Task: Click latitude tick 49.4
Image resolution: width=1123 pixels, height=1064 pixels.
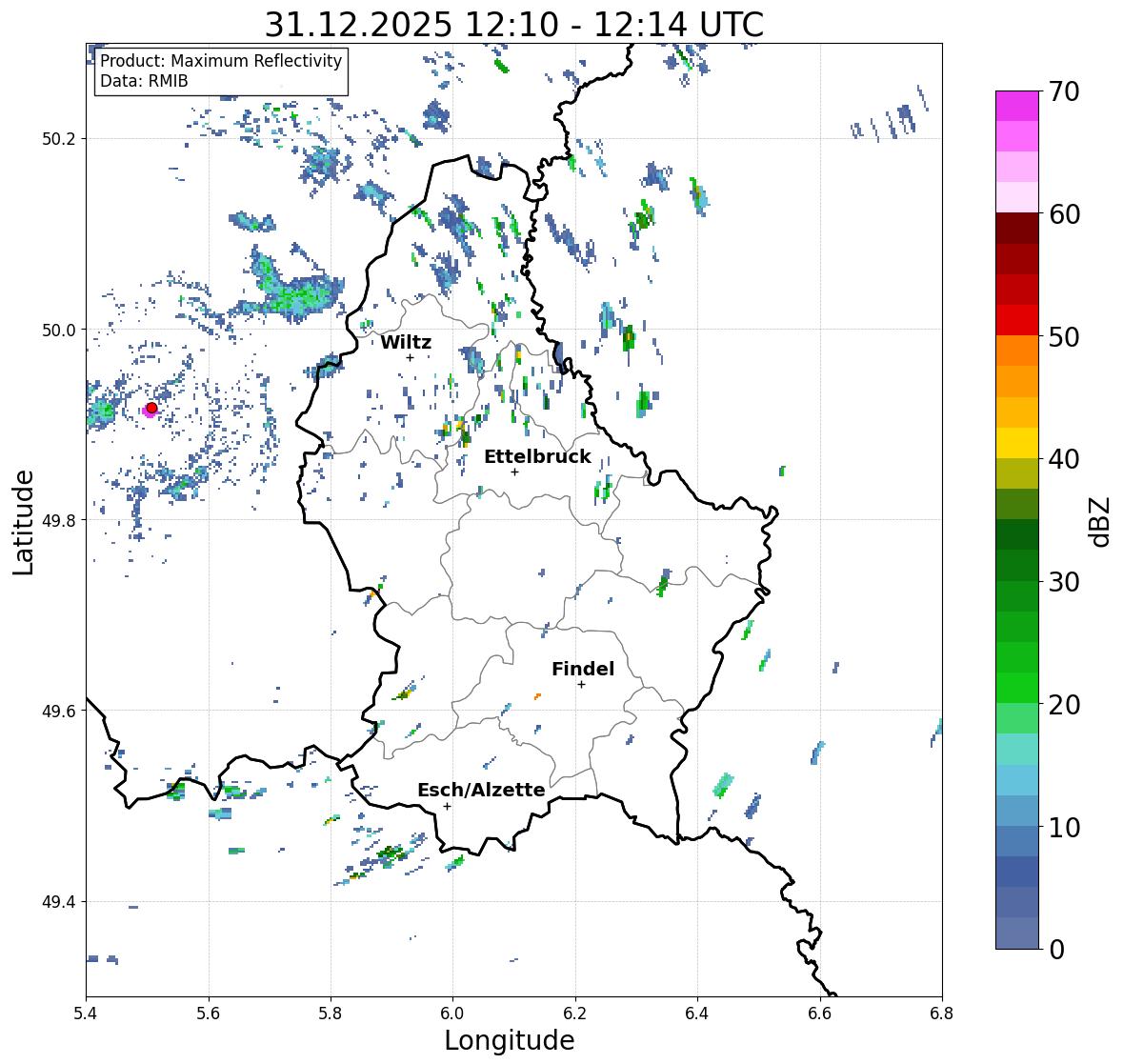Action: click(58, 901)
